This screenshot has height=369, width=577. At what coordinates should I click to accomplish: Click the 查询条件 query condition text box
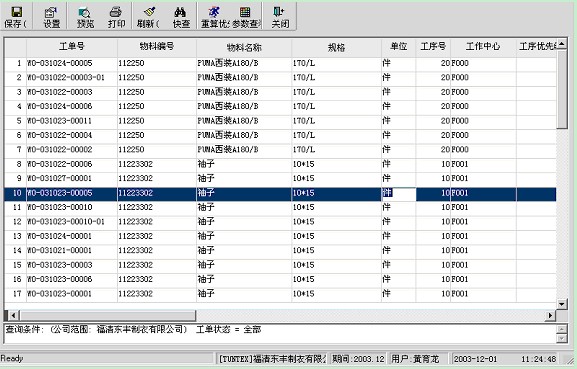[x=280, y=334]
